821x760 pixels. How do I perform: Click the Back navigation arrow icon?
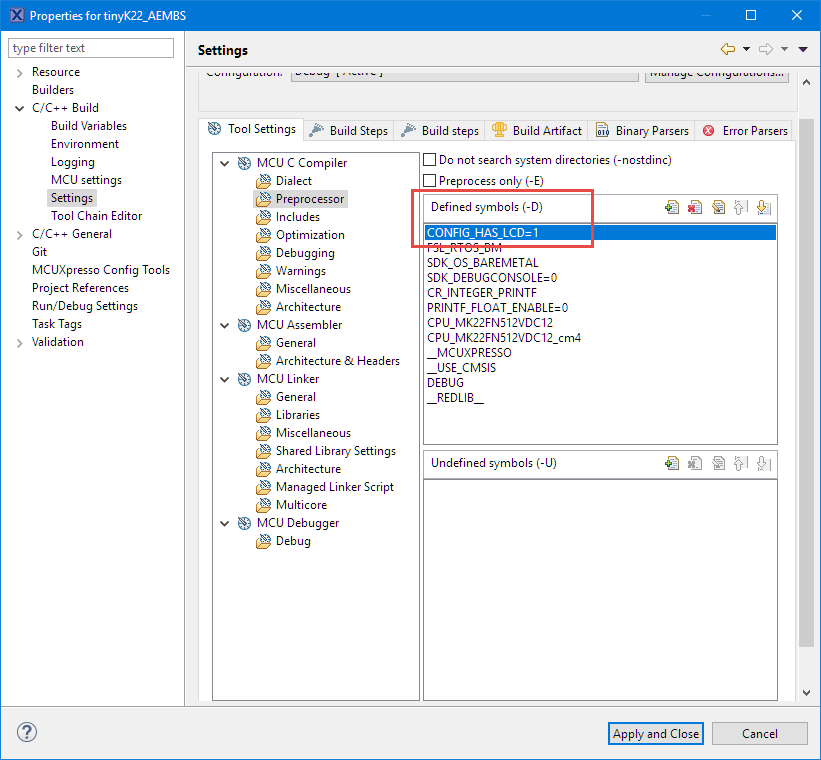(x=727, y=49)
